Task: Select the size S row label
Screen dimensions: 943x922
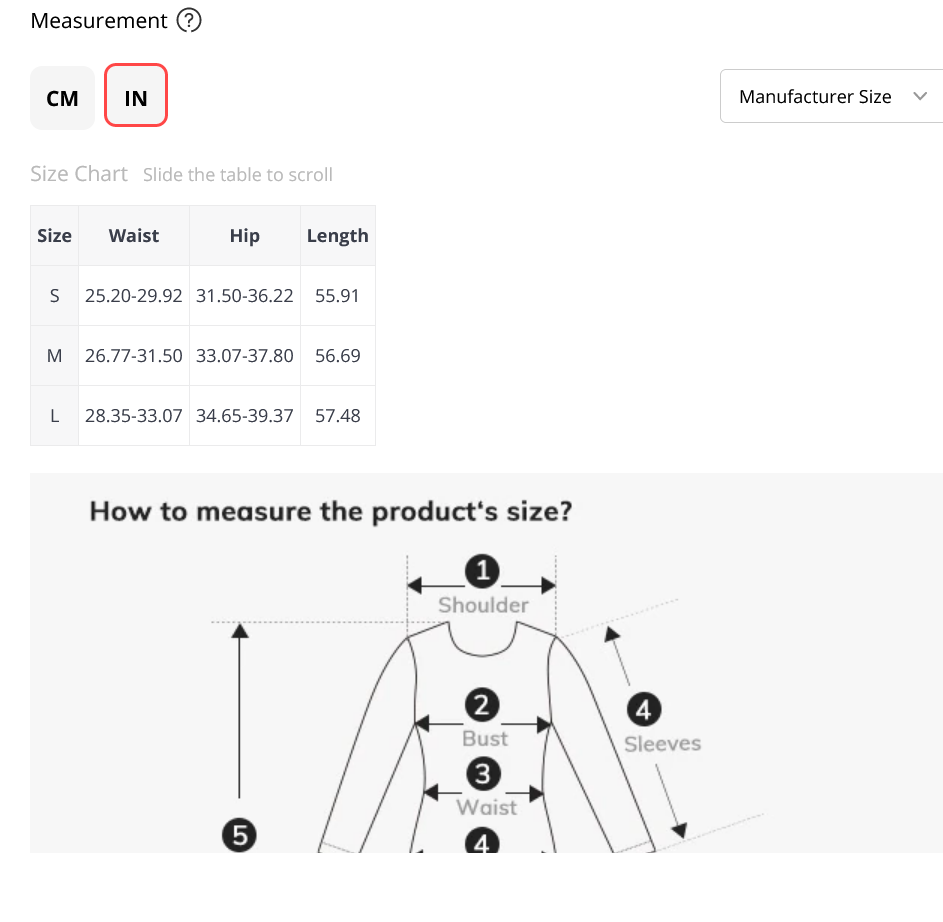Action: coord(54,295)
